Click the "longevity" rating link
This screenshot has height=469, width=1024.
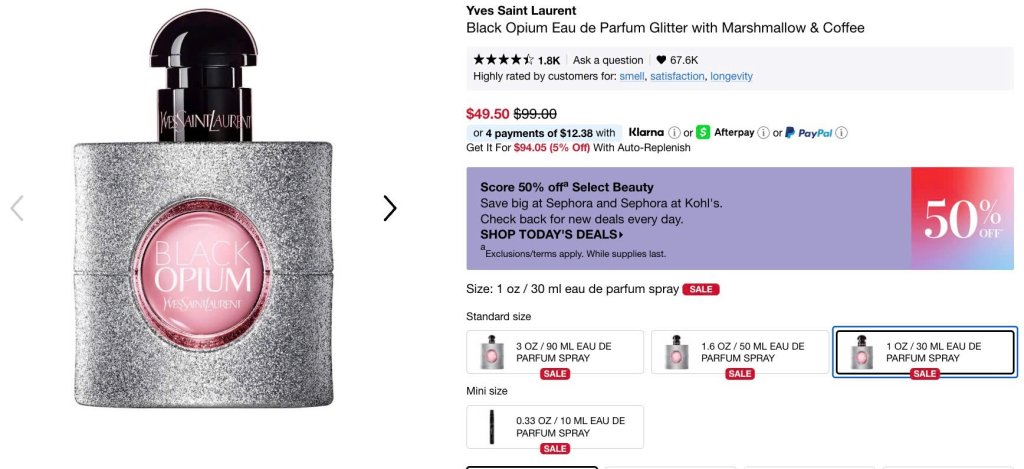[731, 76]
